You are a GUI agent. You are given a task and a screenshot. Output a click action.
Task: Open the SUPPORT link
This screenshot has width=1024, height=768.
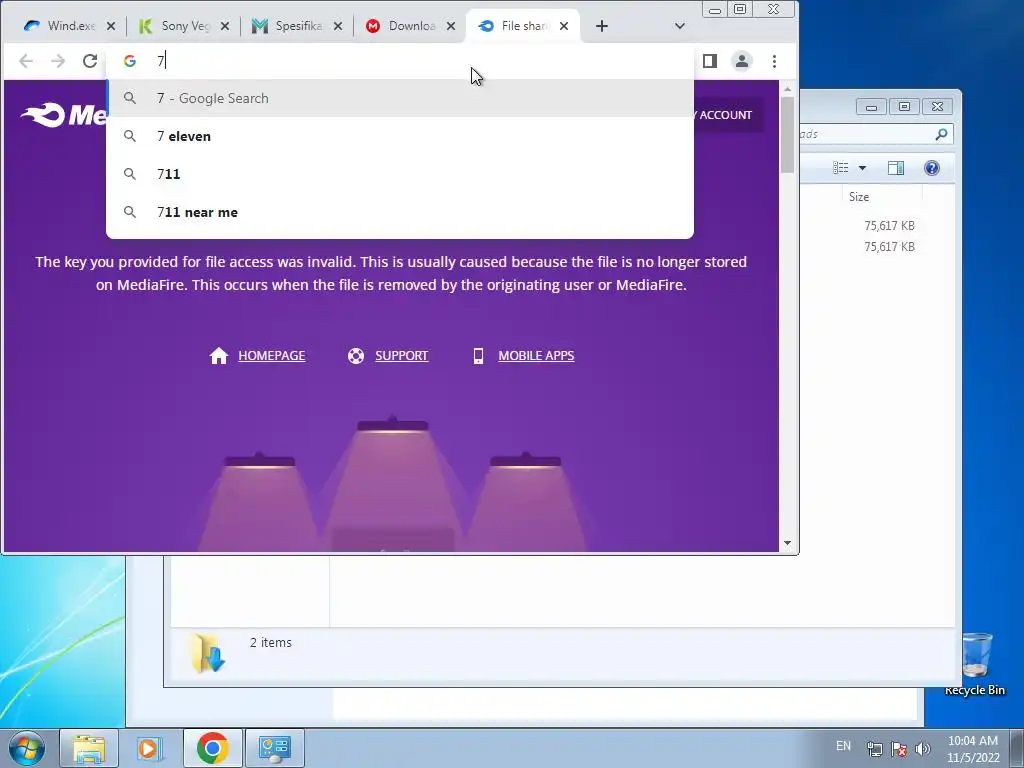click(402, 355)
